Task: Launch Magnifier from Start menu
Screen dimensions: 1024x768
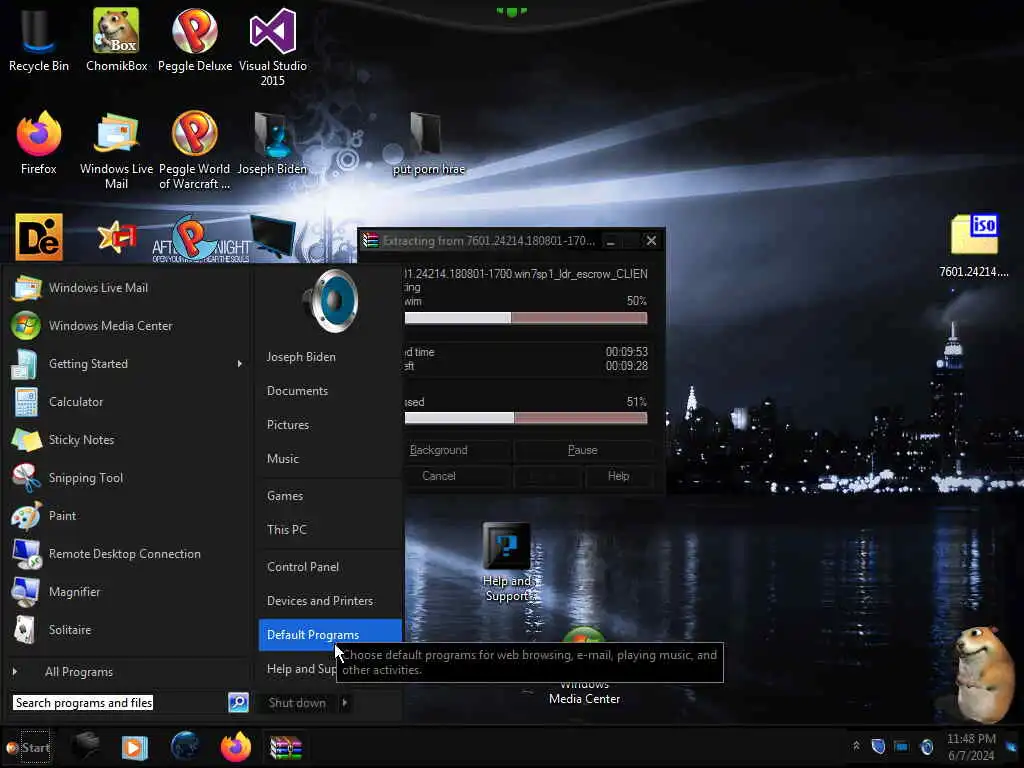Action: (128, 592)
